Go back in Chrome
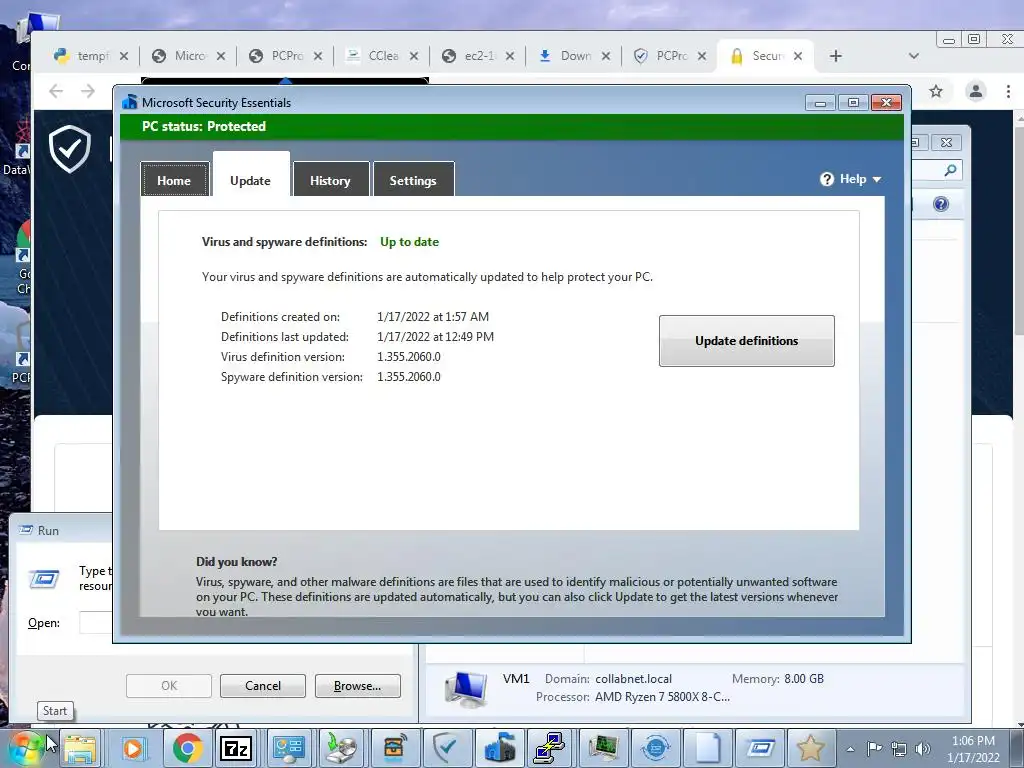This screenshot has height=768, width=1024. click(x=56, y=91)
